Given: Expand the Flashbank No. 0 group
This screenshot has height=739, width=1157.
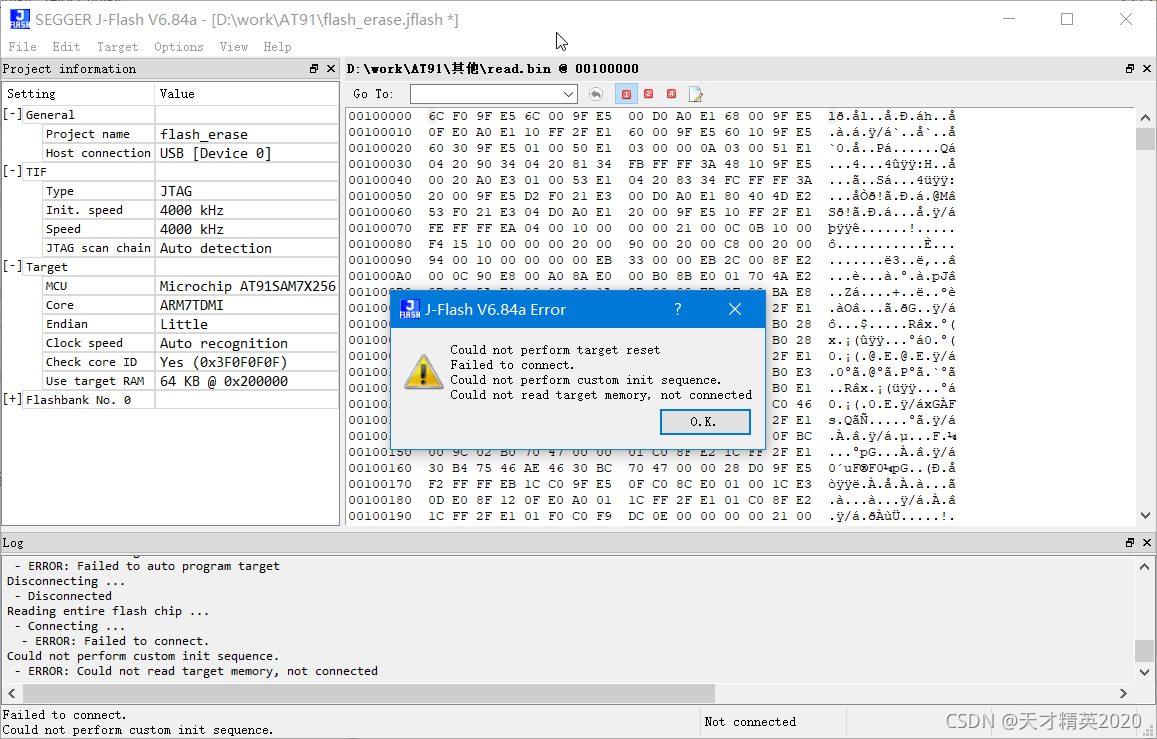Looking at the screenshot, I should coord(13,399).
